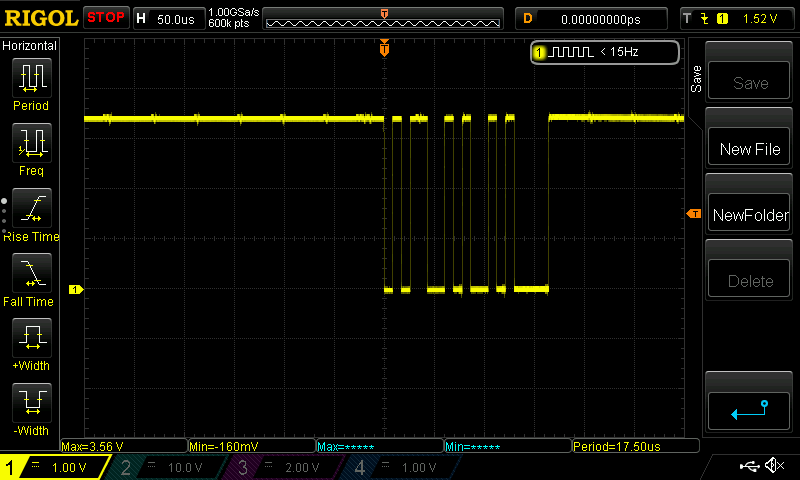Select channel 4 at 1.00 V
This screenshot has height=480, width=800.
pos(403,467)
